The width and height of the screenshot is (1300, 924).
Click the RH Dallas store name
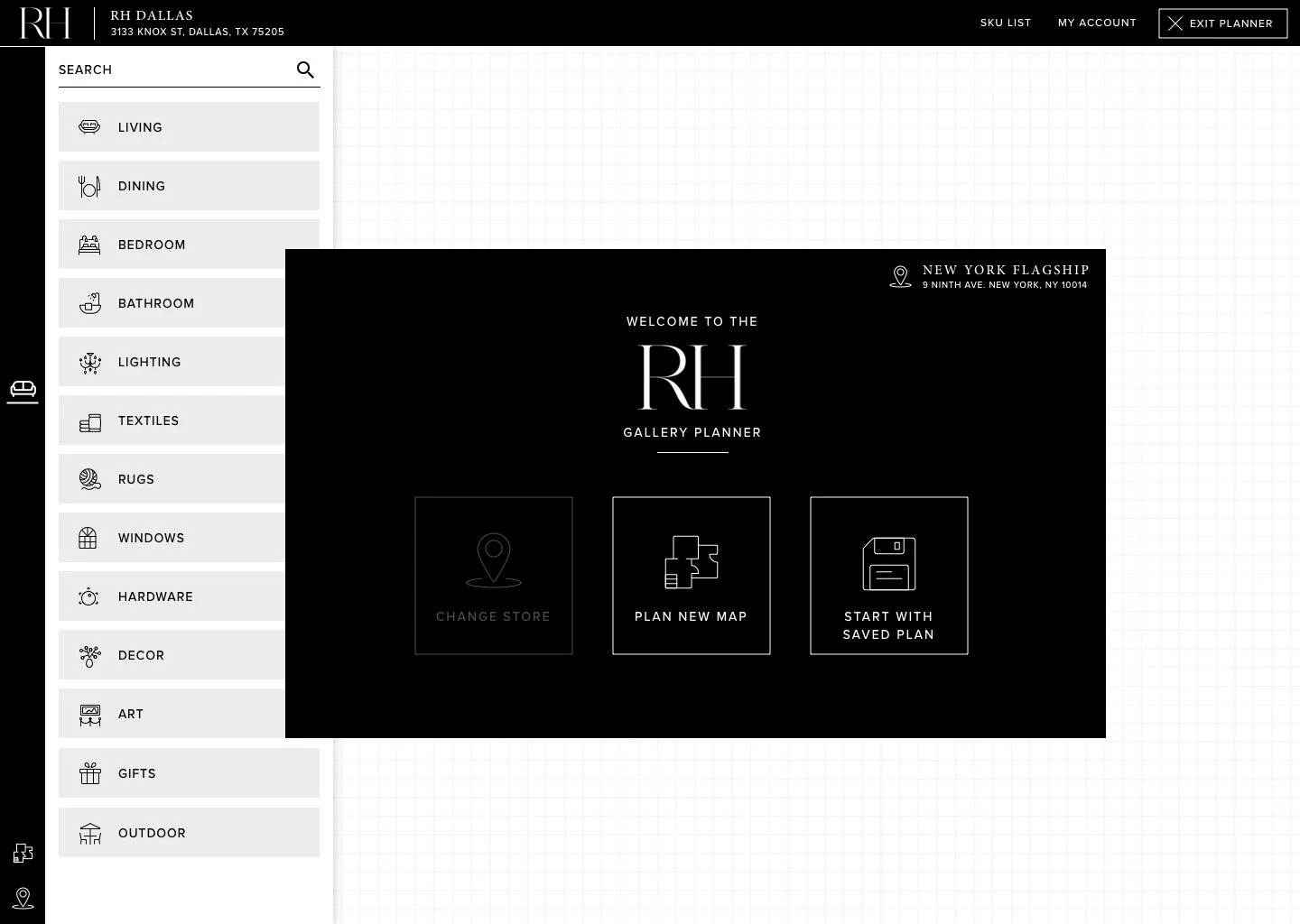[152, 15]
